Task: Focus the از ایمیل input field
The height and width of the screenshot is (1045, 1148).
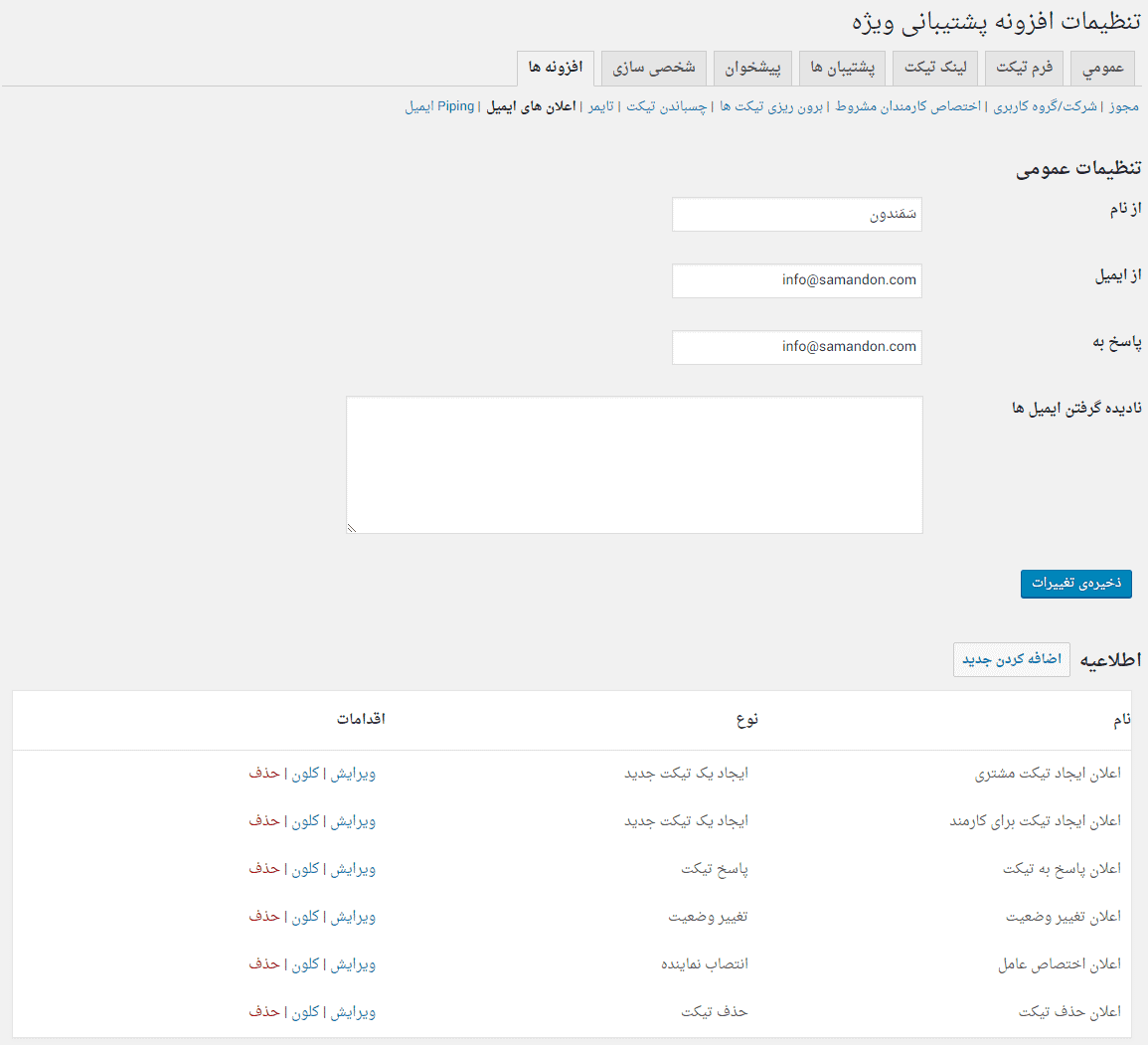Action: 796,280
